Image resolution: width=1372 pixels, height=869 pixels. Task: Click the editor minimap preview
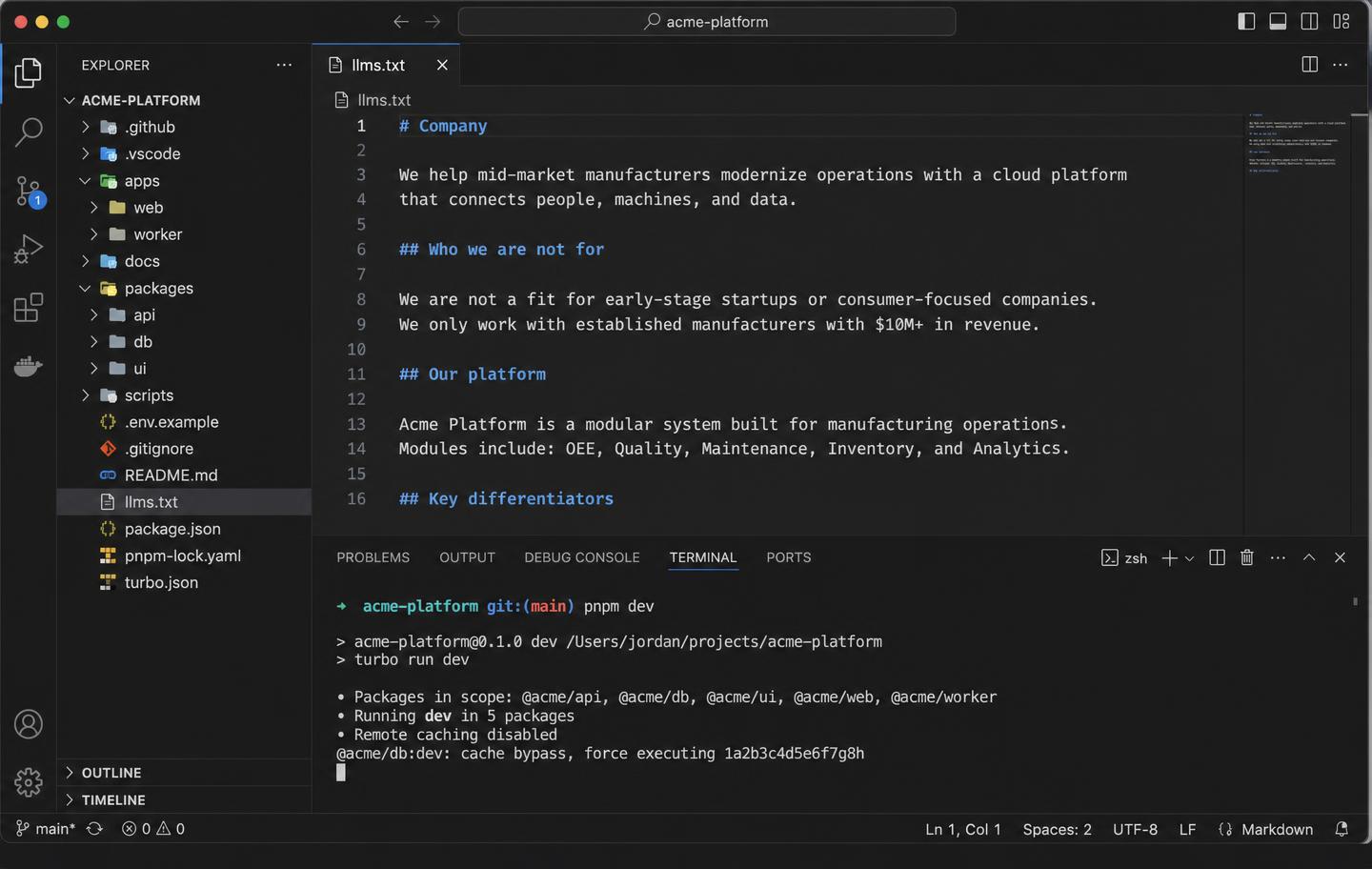[x=1296, y=143]
